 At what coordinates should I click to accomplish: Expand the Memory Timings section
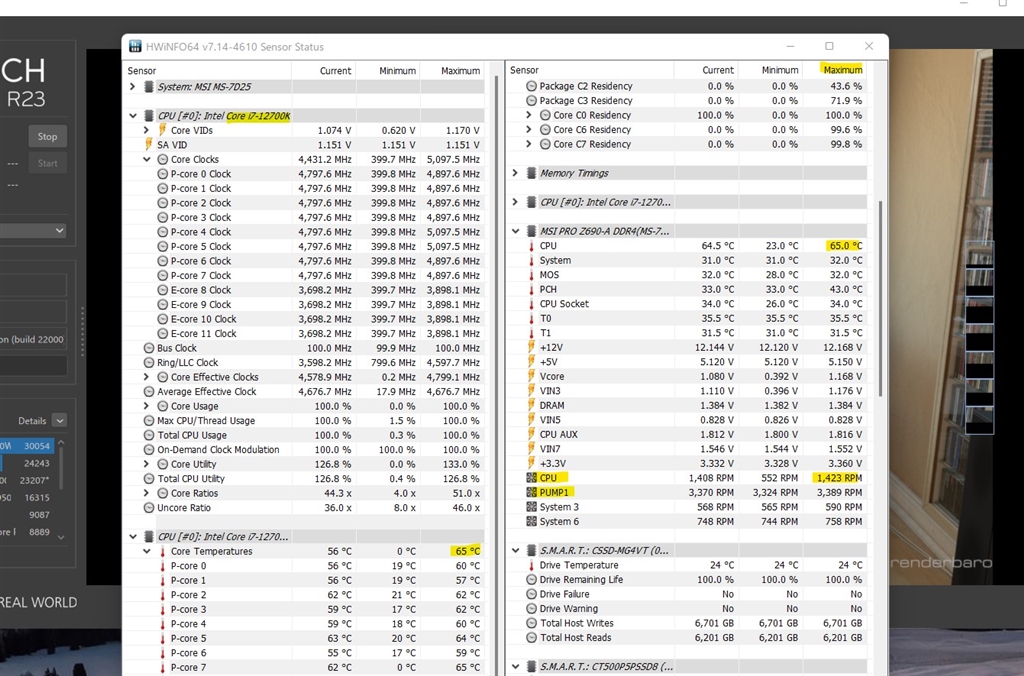coord(515,173)
